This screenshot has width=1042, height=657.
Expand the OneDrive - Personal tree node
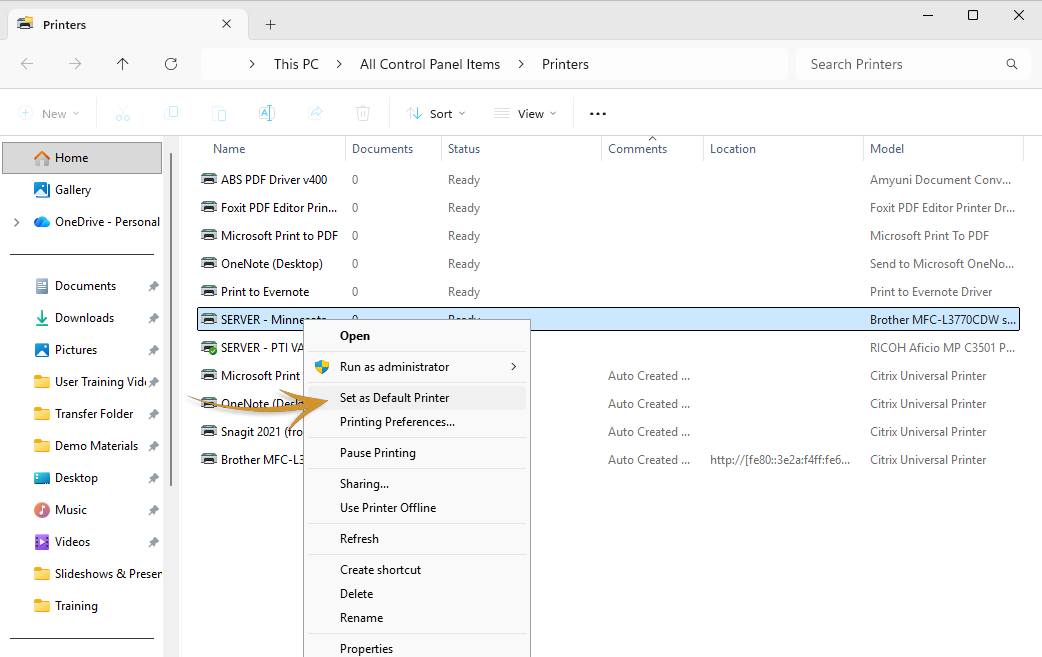17,222
